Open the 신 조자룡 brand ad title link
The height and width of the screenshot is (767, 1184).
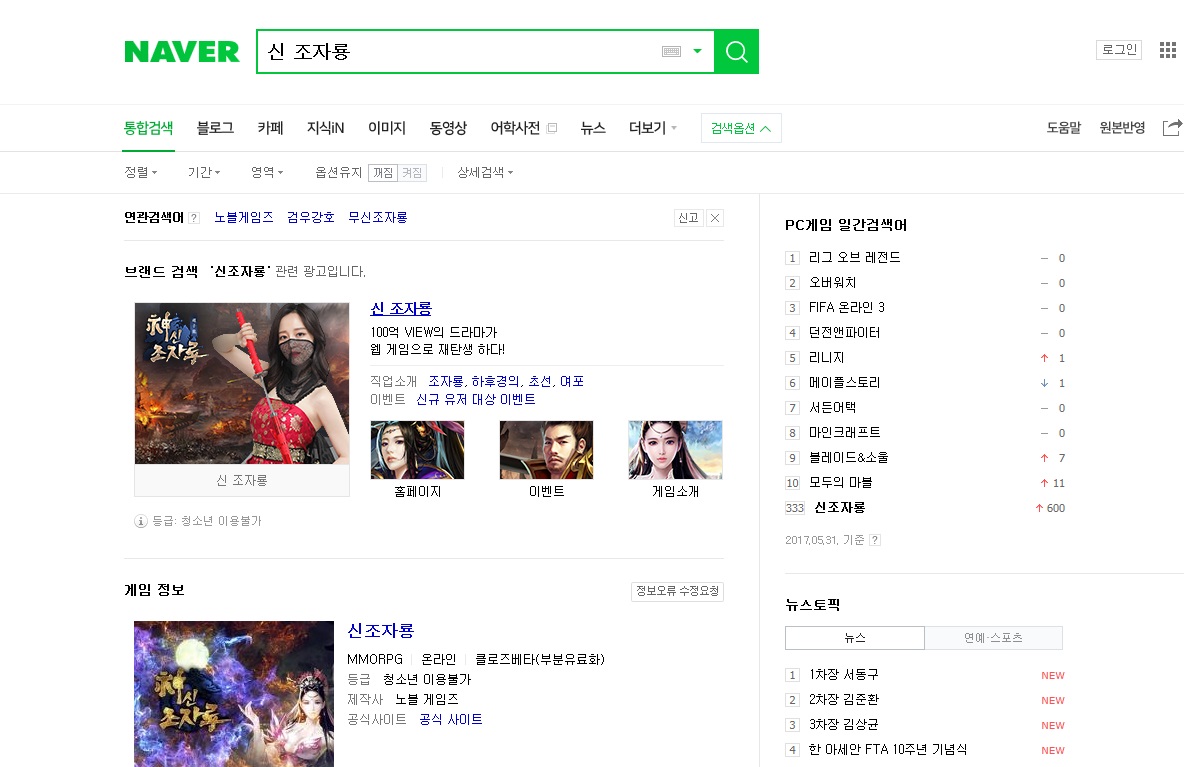401,309
